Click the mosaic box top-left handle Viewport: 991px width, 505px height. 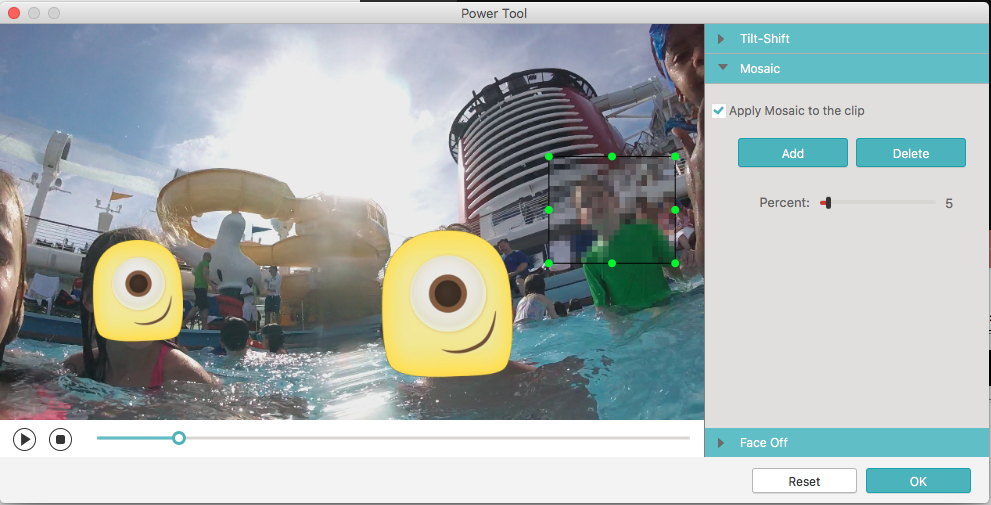549,156
